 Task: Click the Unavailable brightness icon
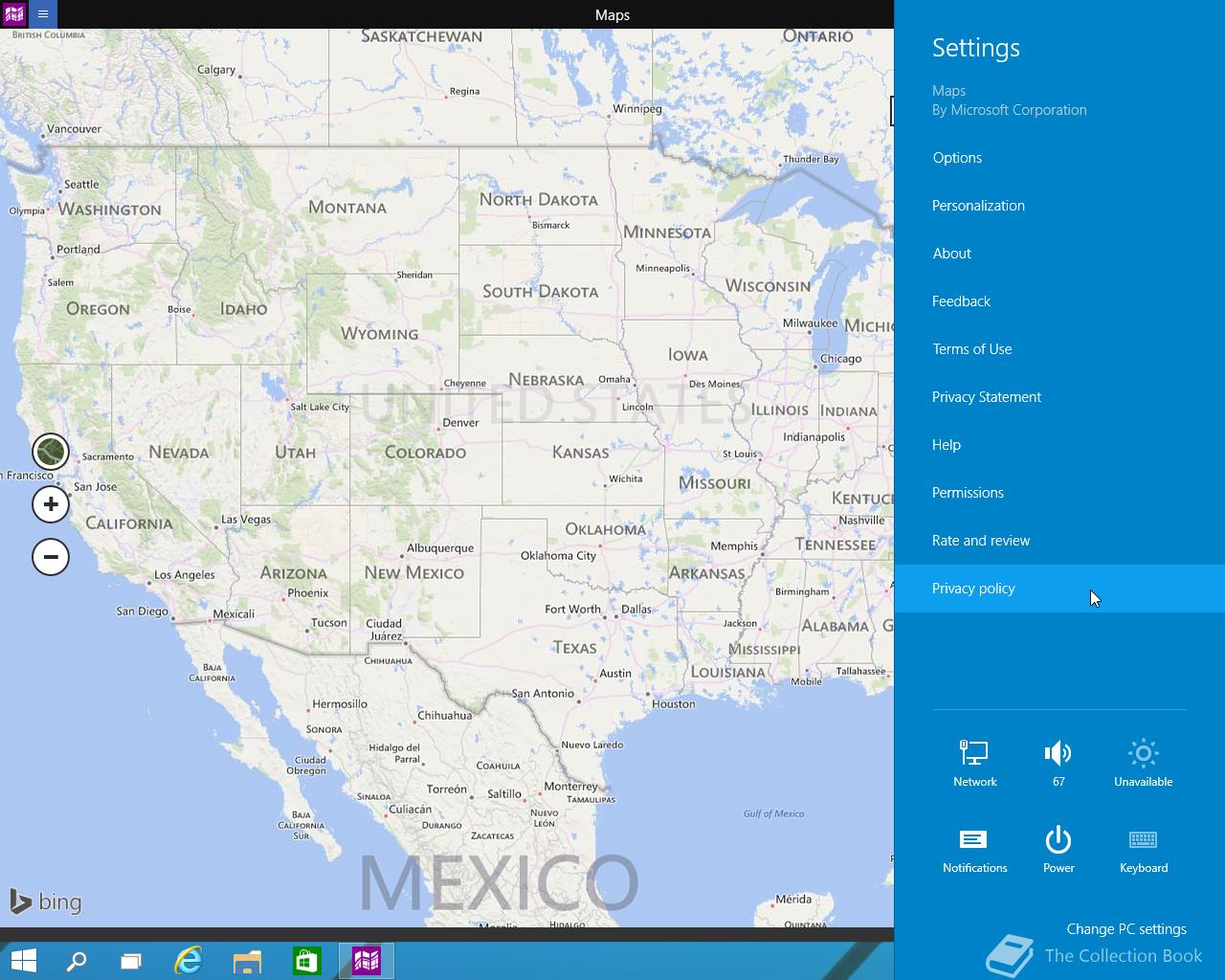(x=1143, y=763)
